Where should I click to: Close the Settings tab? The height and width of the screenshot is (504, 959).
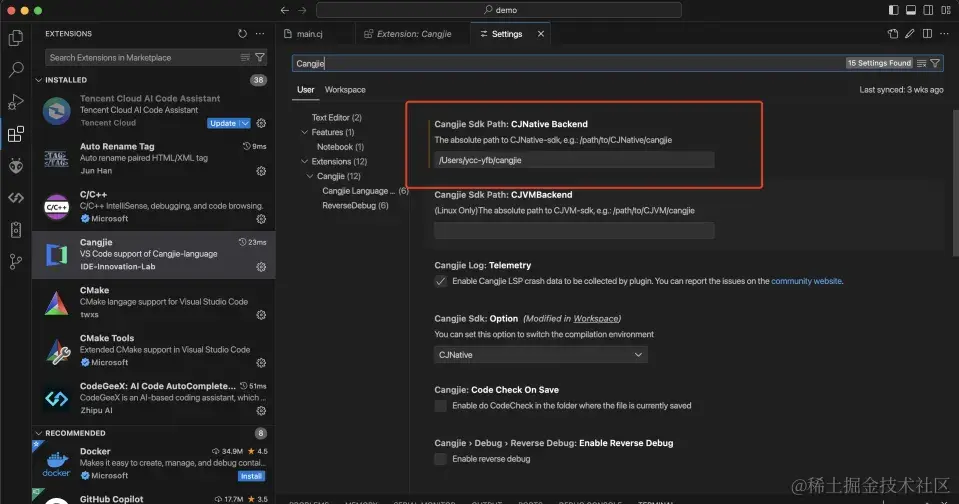point(541,34)
